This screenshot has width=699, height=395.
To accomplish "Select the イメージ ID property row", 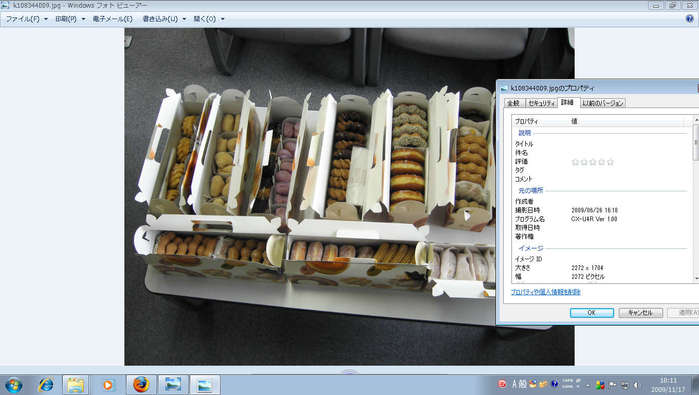I will 602,259.
